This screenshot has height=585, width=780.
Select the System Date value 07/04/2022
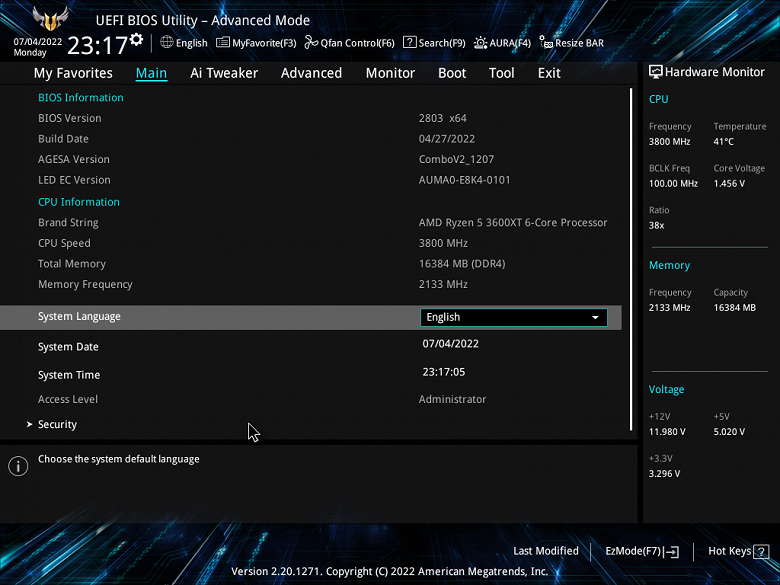click(x=451, y=344)
